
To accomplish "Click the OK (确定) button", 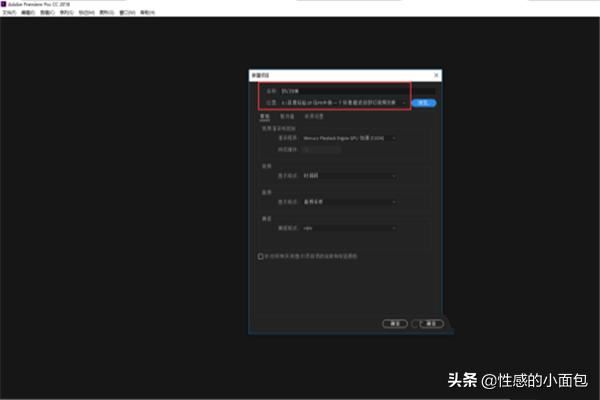I will click(x=395, y=324).
